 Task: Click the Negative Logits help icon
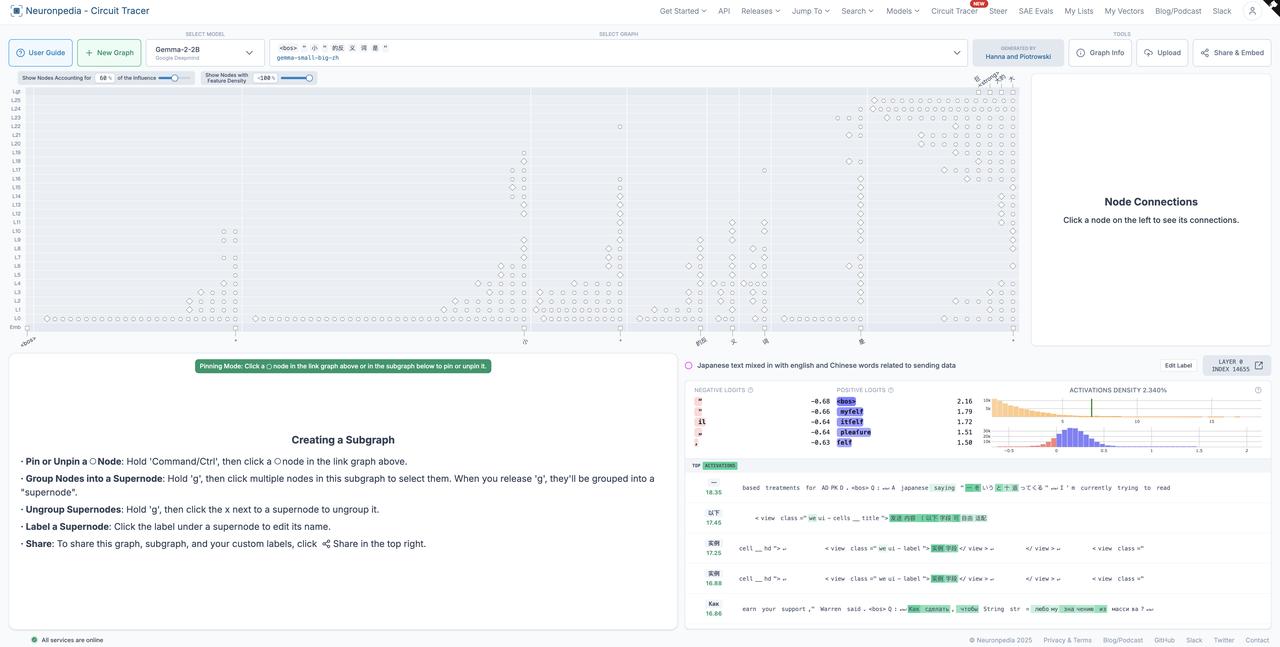pyautogui.click(x=750, y=390)
